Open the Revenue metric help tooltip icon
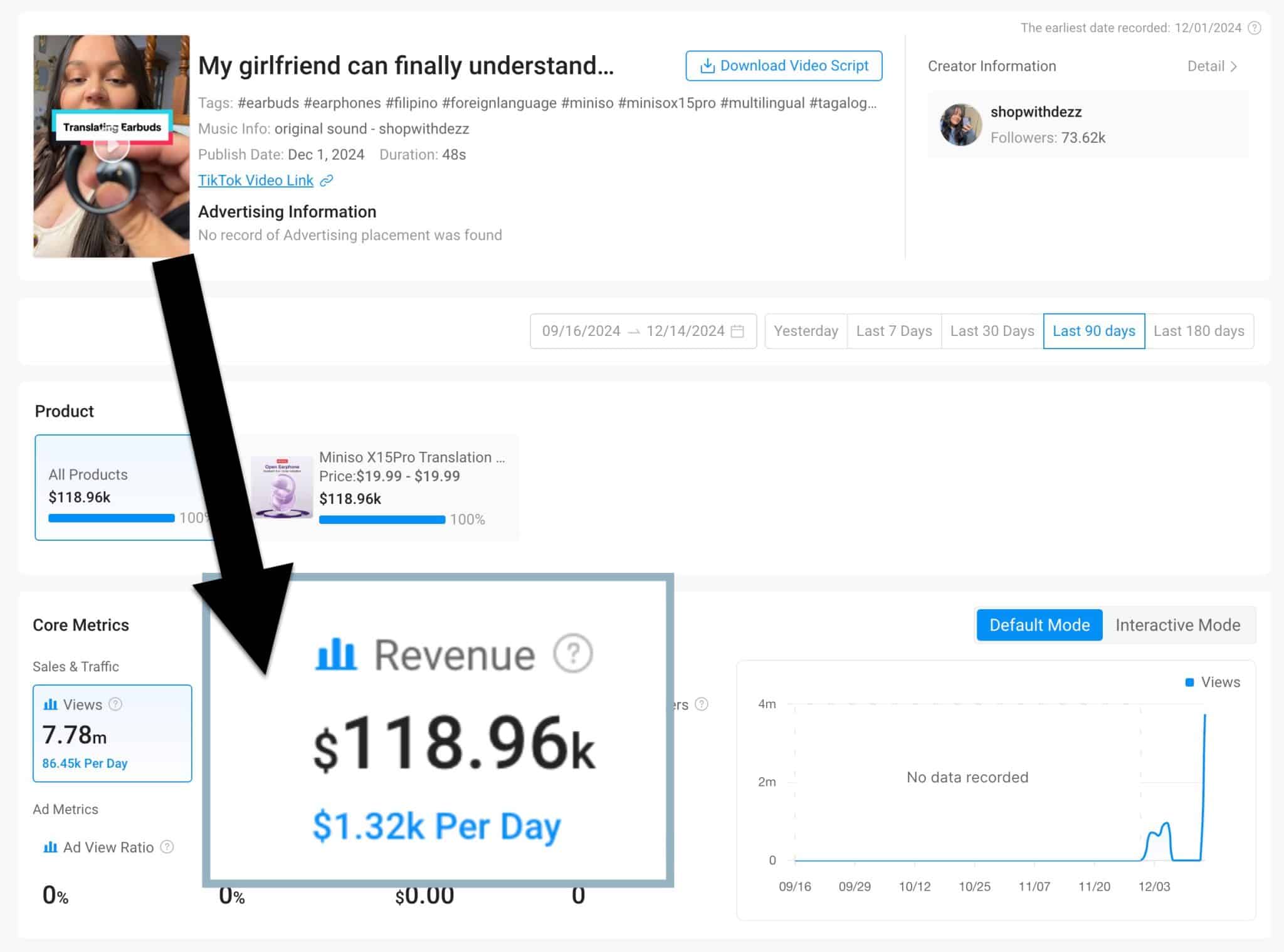Image resolution: width=1284 pixels, height=952 pixels. (572, 654)
